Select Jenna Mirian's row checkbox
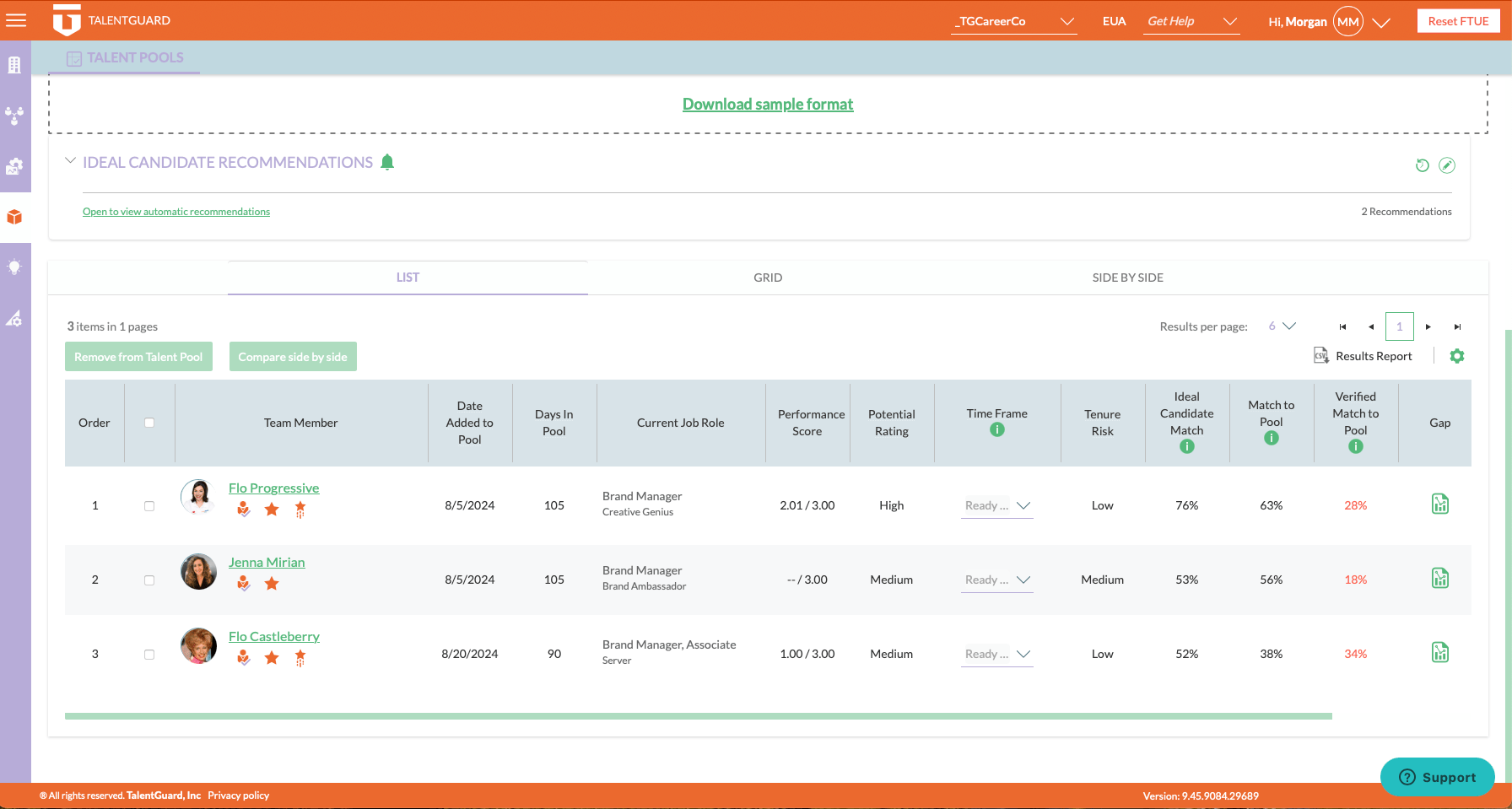 [149, 580]
